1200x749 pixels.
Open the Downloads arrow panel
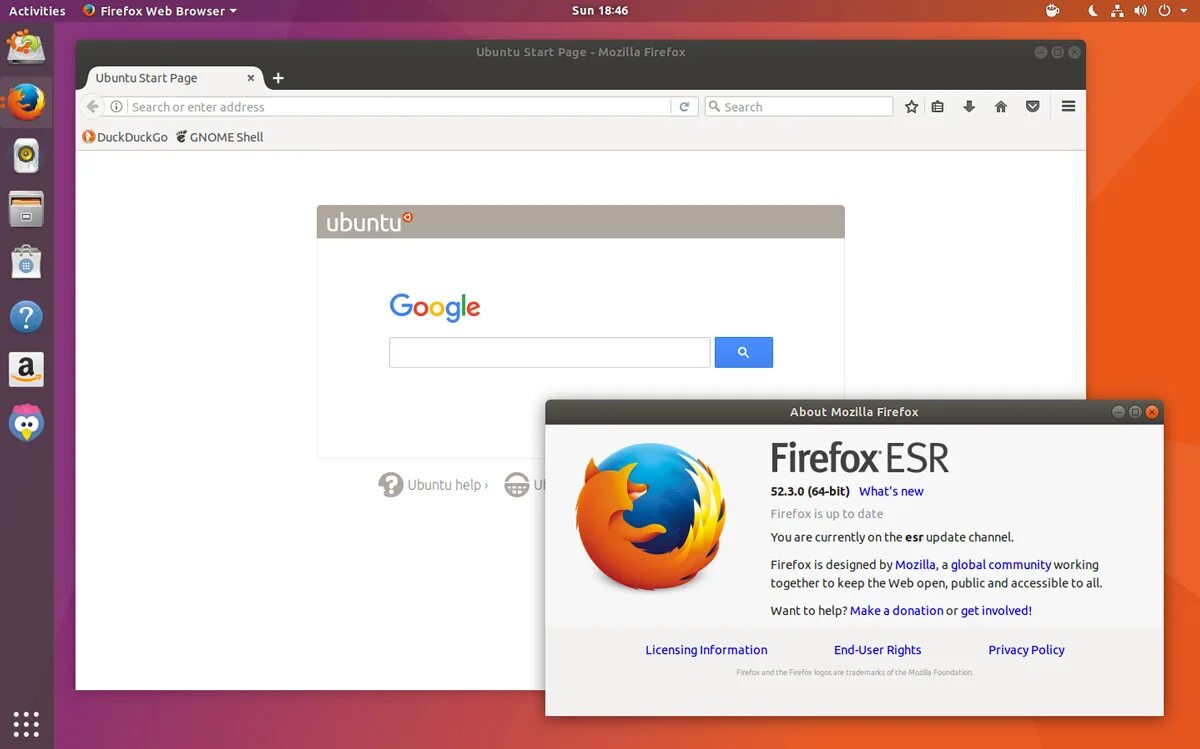click(968, 106)
